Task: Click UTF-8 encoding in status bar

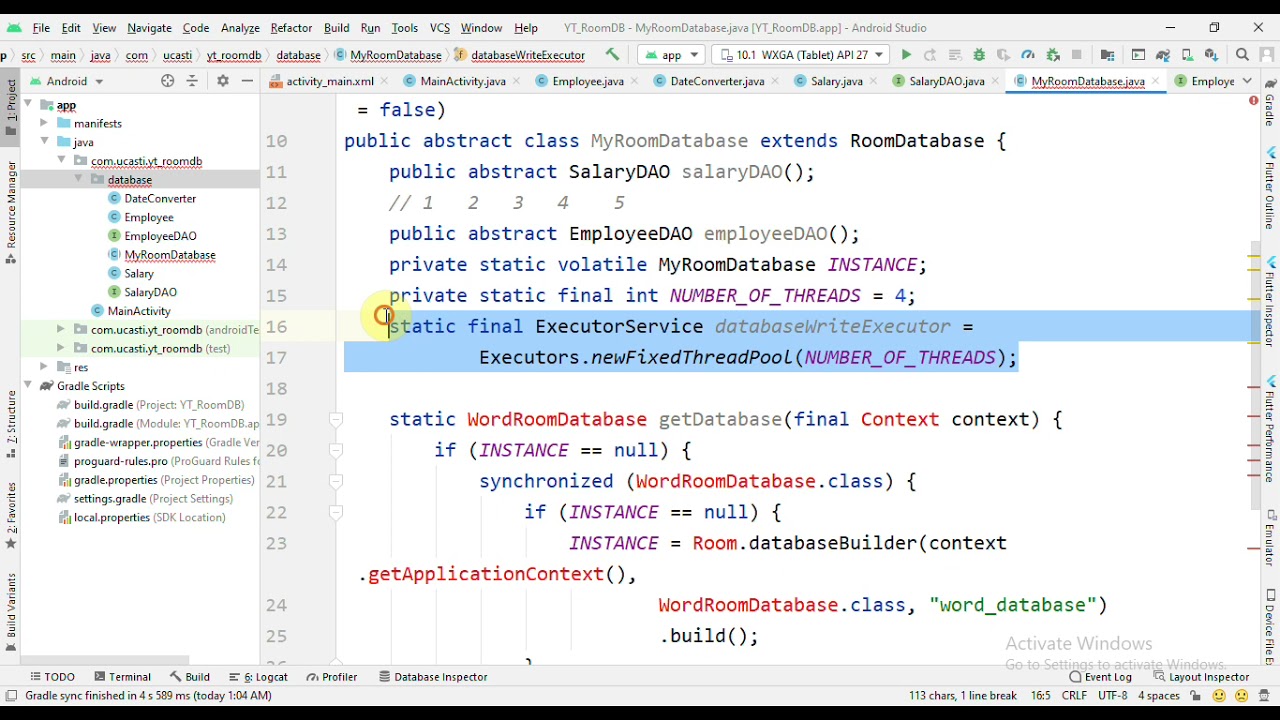Action: click(x=1112, y=696)
